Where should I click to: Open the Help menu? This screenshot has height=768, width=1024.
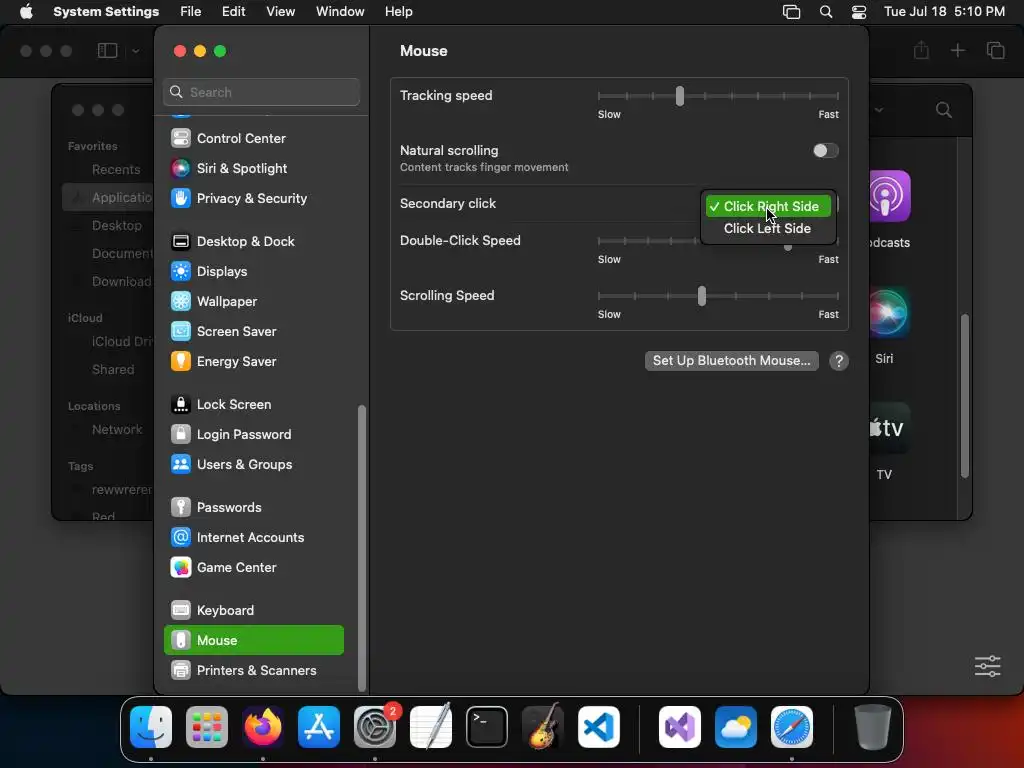[398, 12]
